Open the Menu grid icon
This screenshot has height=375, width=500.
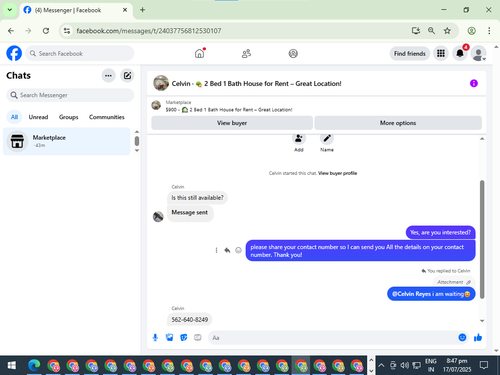coord(441,53)
